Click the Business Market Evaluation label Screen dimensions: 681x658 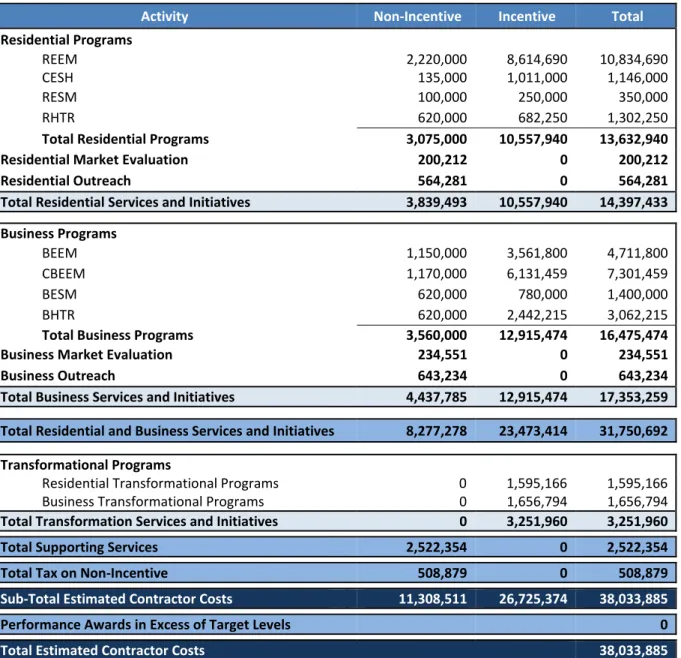coord(86,355)
